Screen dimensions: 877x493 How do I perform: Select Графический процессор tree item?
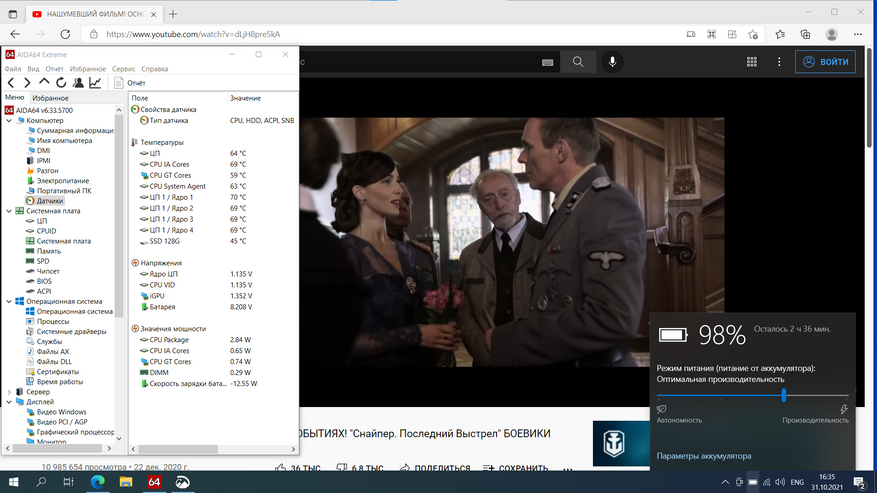(x=70, y=433)
